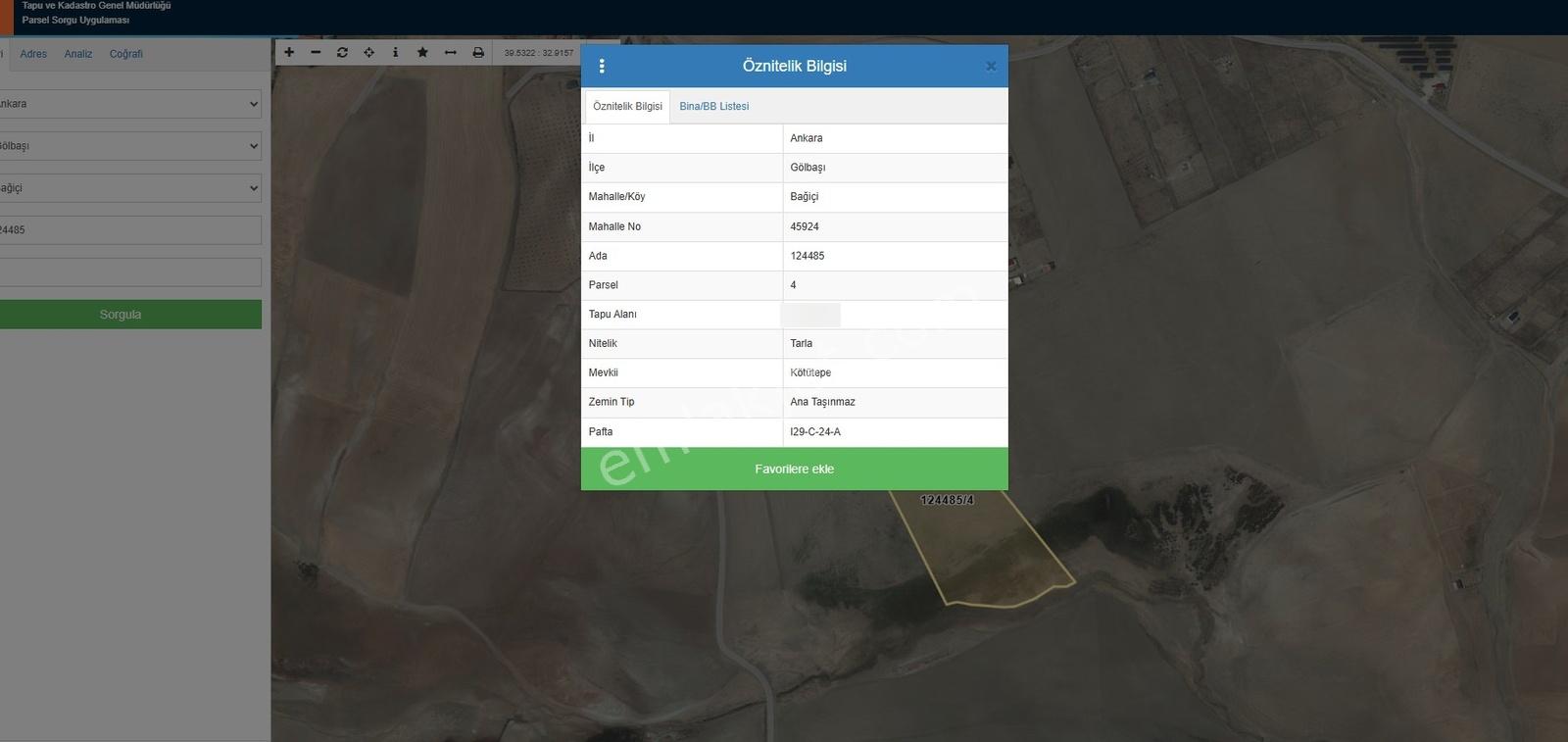Click the refresh map icon
The width and height of the screenshot is (1568, 742).
[342, 53]
